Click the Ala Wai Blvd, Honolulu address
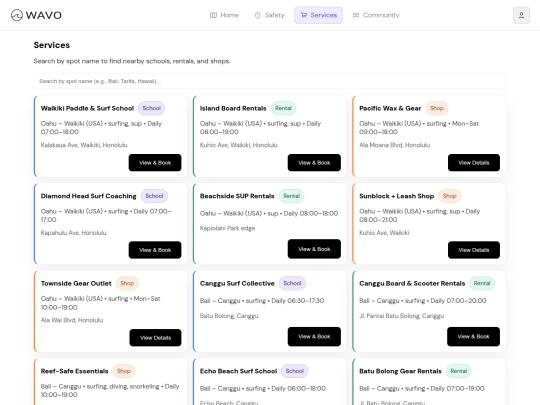 tap(72, 320)
